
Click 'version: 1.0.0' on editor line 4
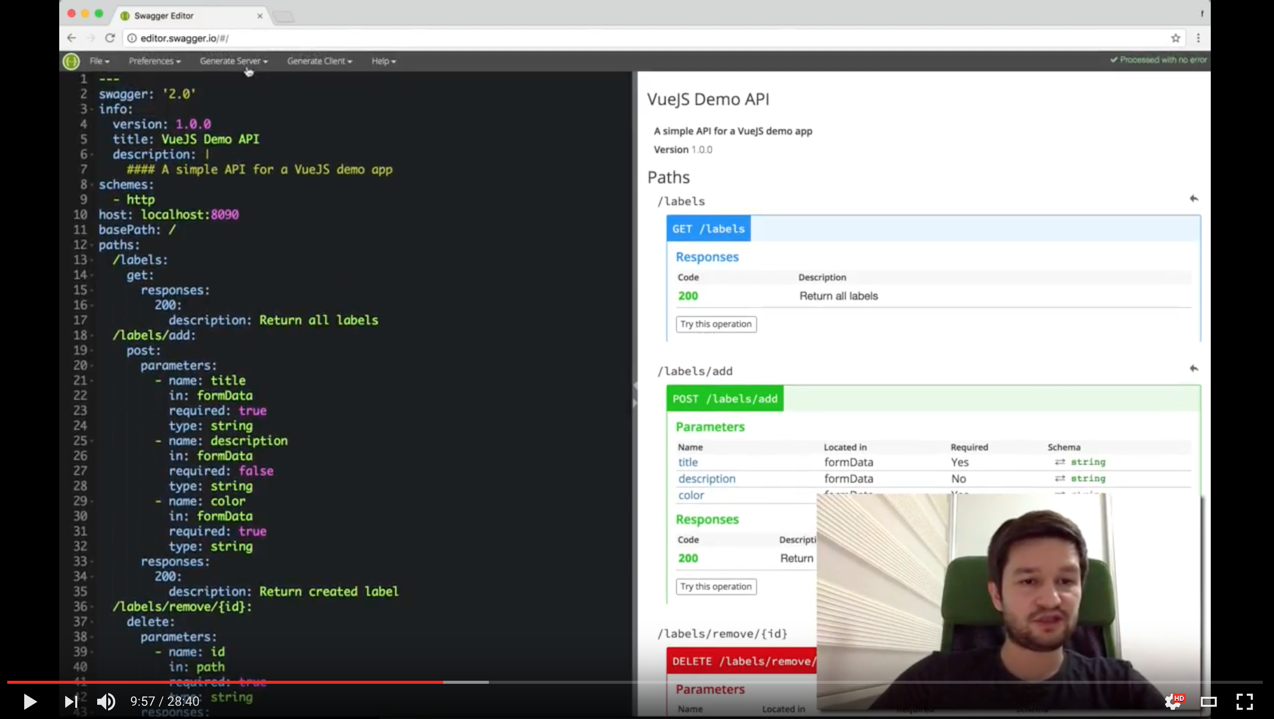click(161, 124)
